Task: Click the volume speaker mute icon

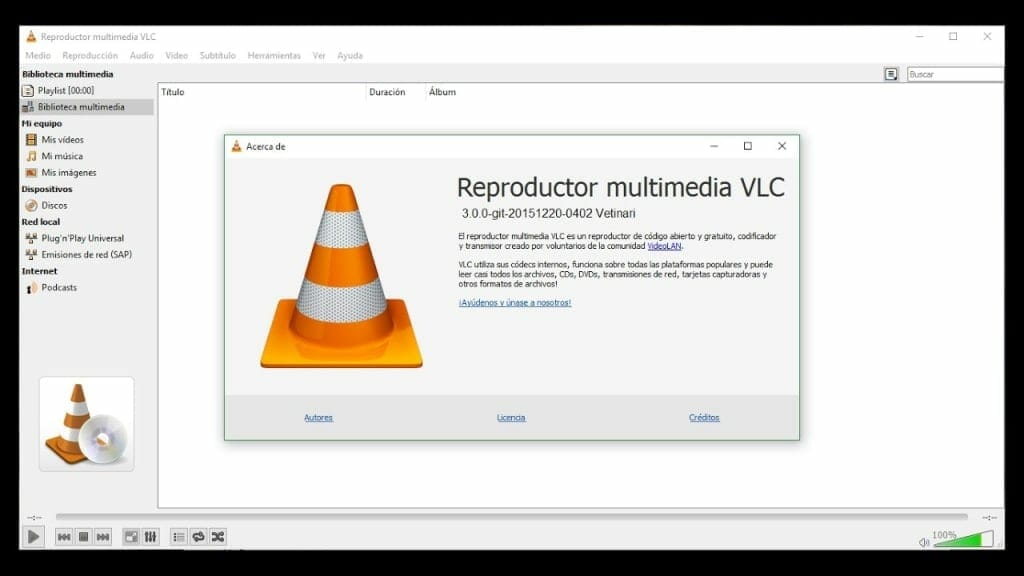Action: coord(924,542)
